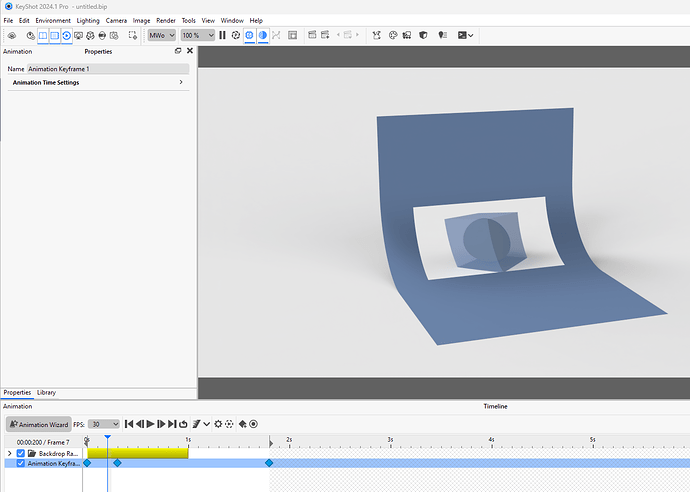Click the eye icon at toolbar start

(x=12, y=35)
